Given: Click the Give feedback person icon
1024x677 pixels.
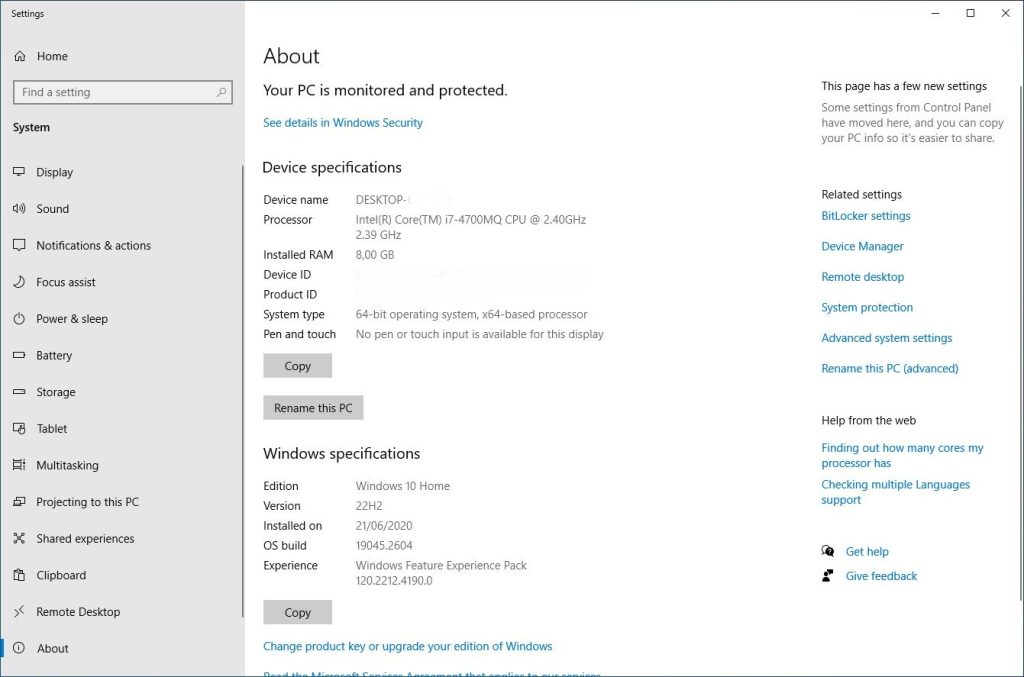Looking at the screenshot, I should point(827,576).
